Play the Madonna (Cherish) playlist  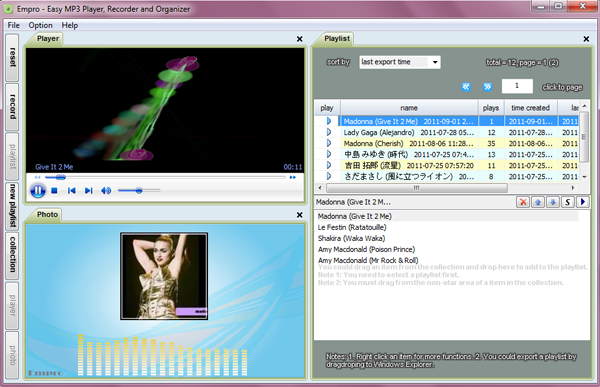(x=329, y=143)
